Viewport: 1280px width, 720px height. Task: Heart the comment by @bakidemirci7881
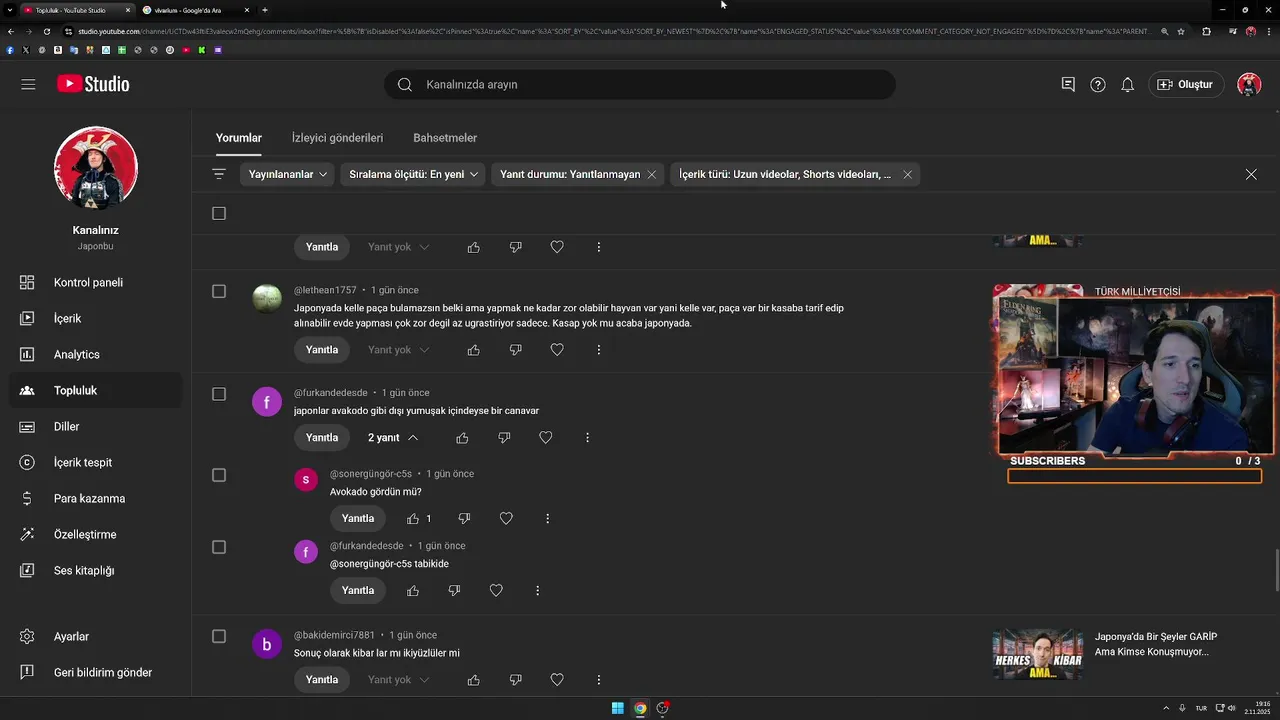pos(557,680)
